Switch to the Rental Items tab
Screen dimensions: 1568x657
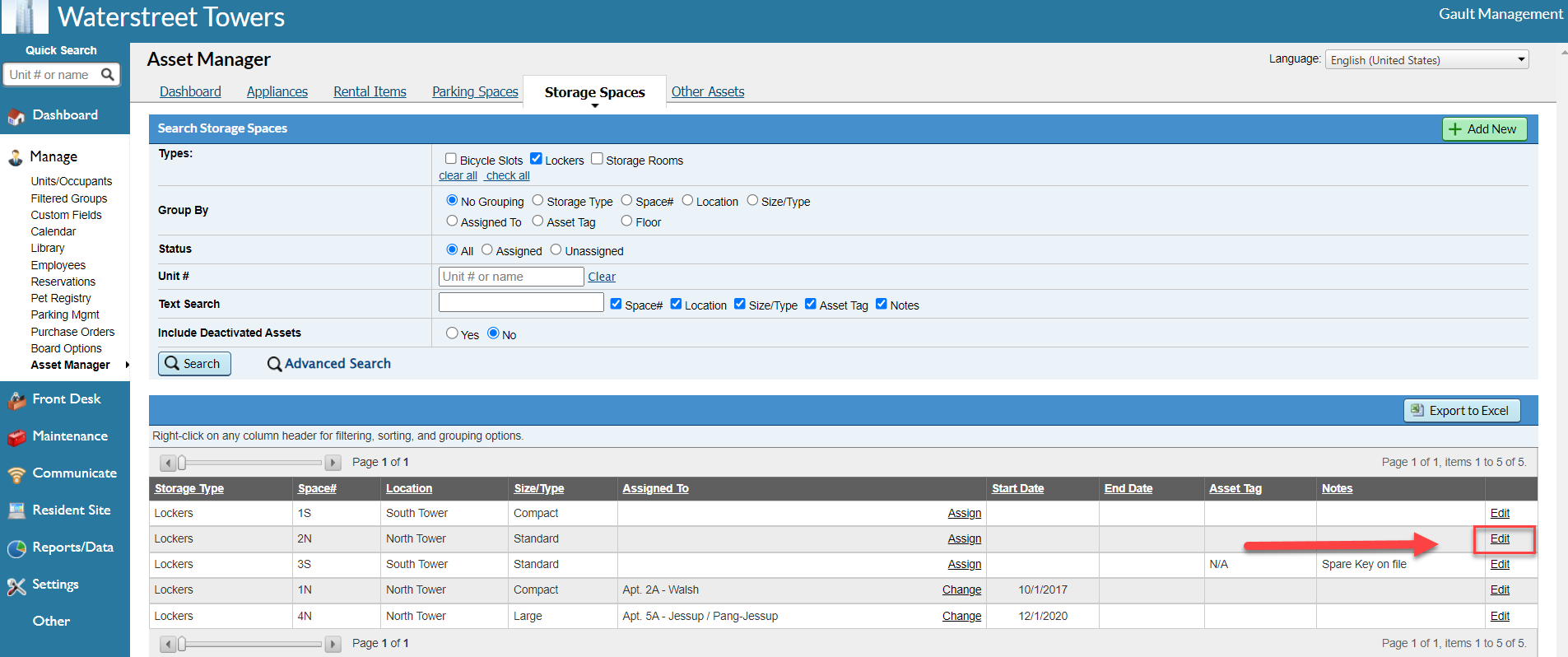(x=370, y=91)
